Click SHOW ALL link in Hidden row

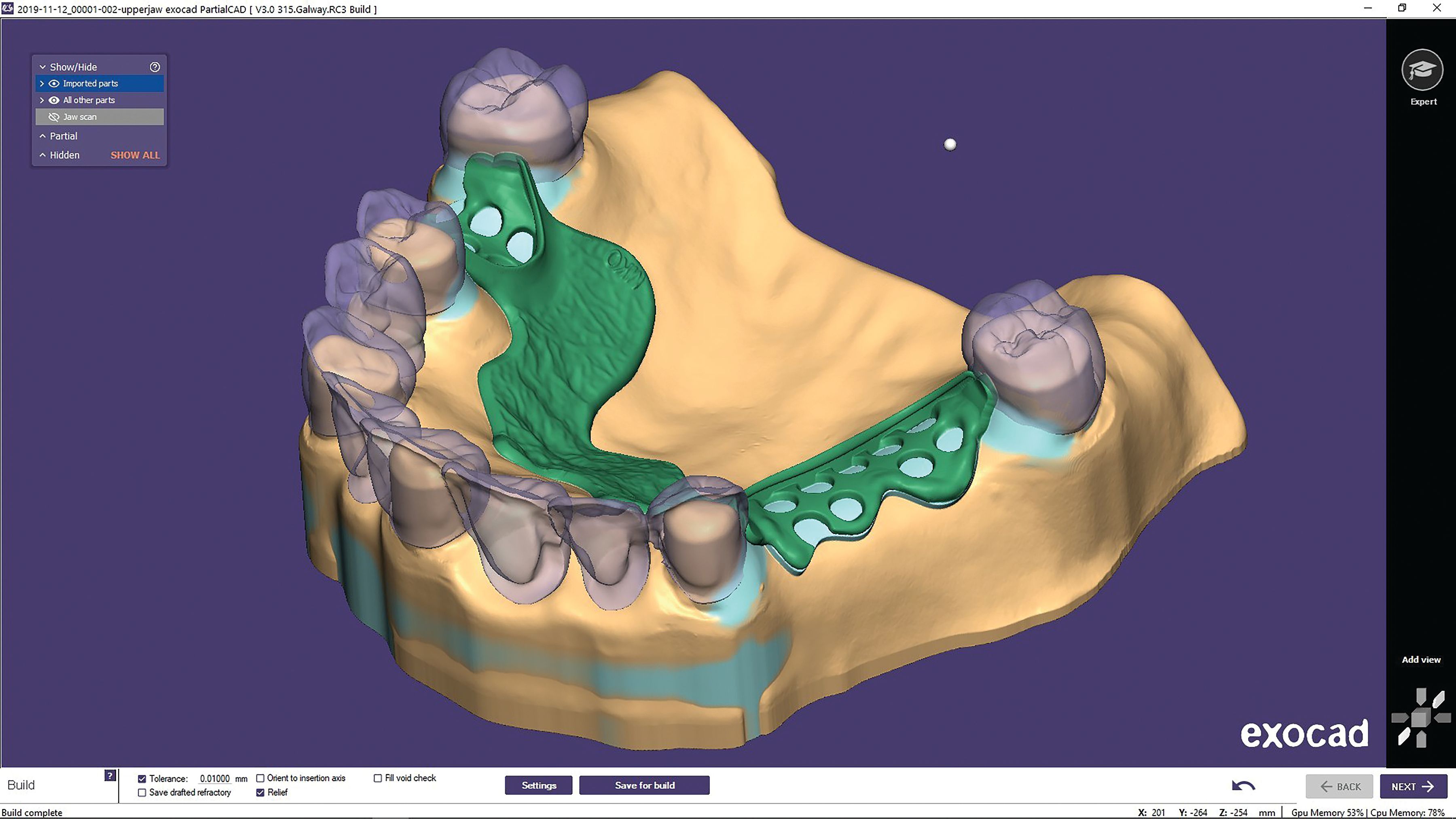coord(135,155)
